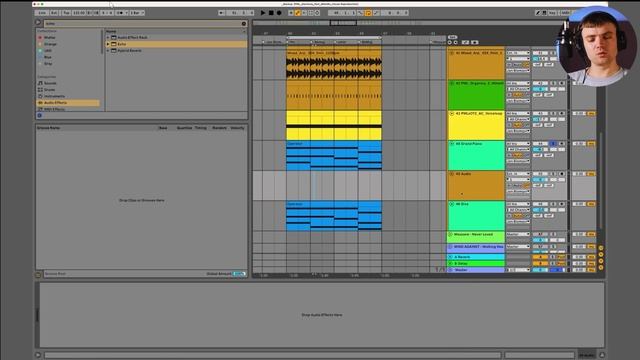Open the Master output dropdown
Image resolution: width=640 pixels, height=360 pixels.
click(518, 270)
